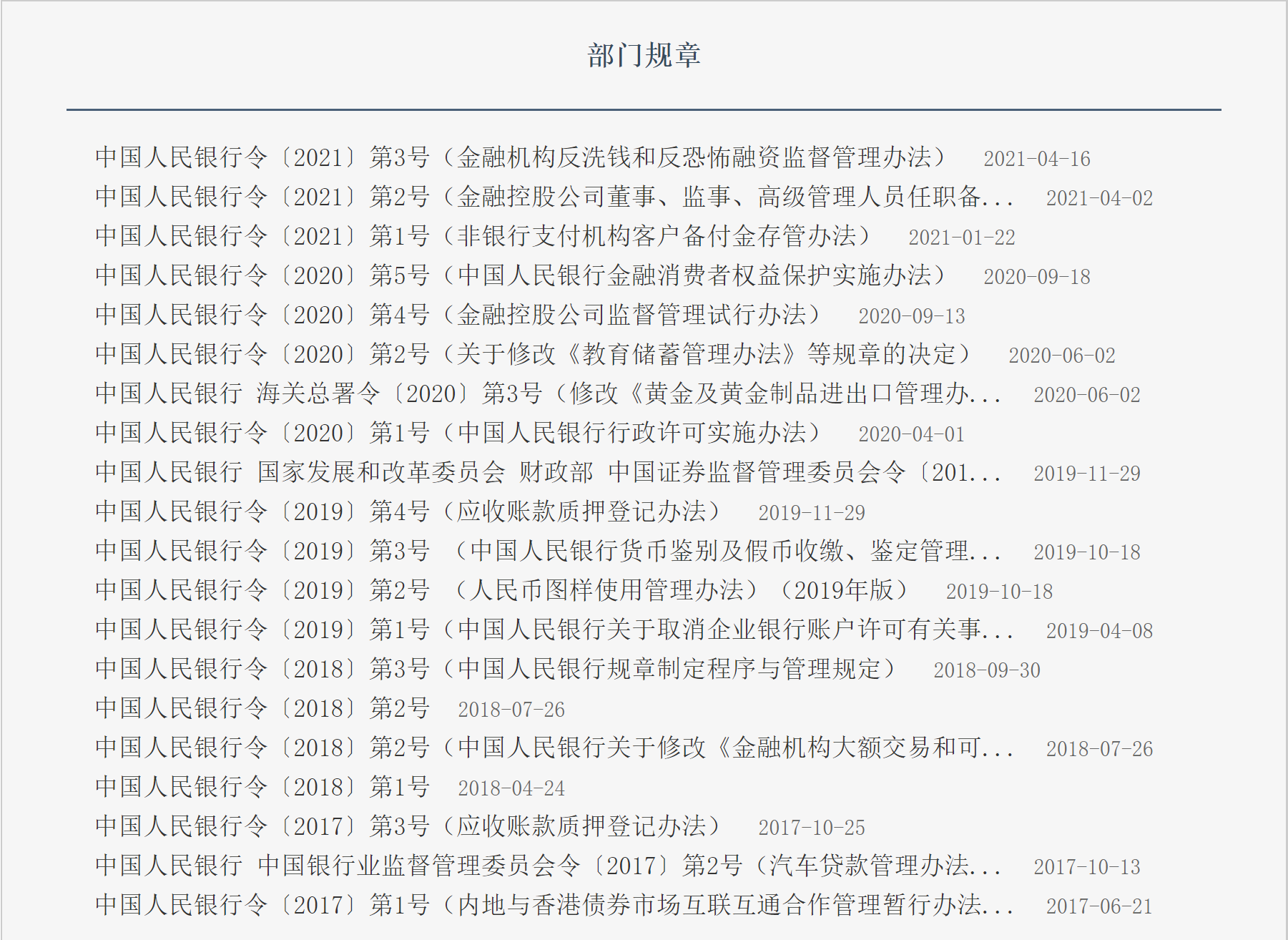
Task: Click date text 2017-06-21
Action: [1100, 906]
